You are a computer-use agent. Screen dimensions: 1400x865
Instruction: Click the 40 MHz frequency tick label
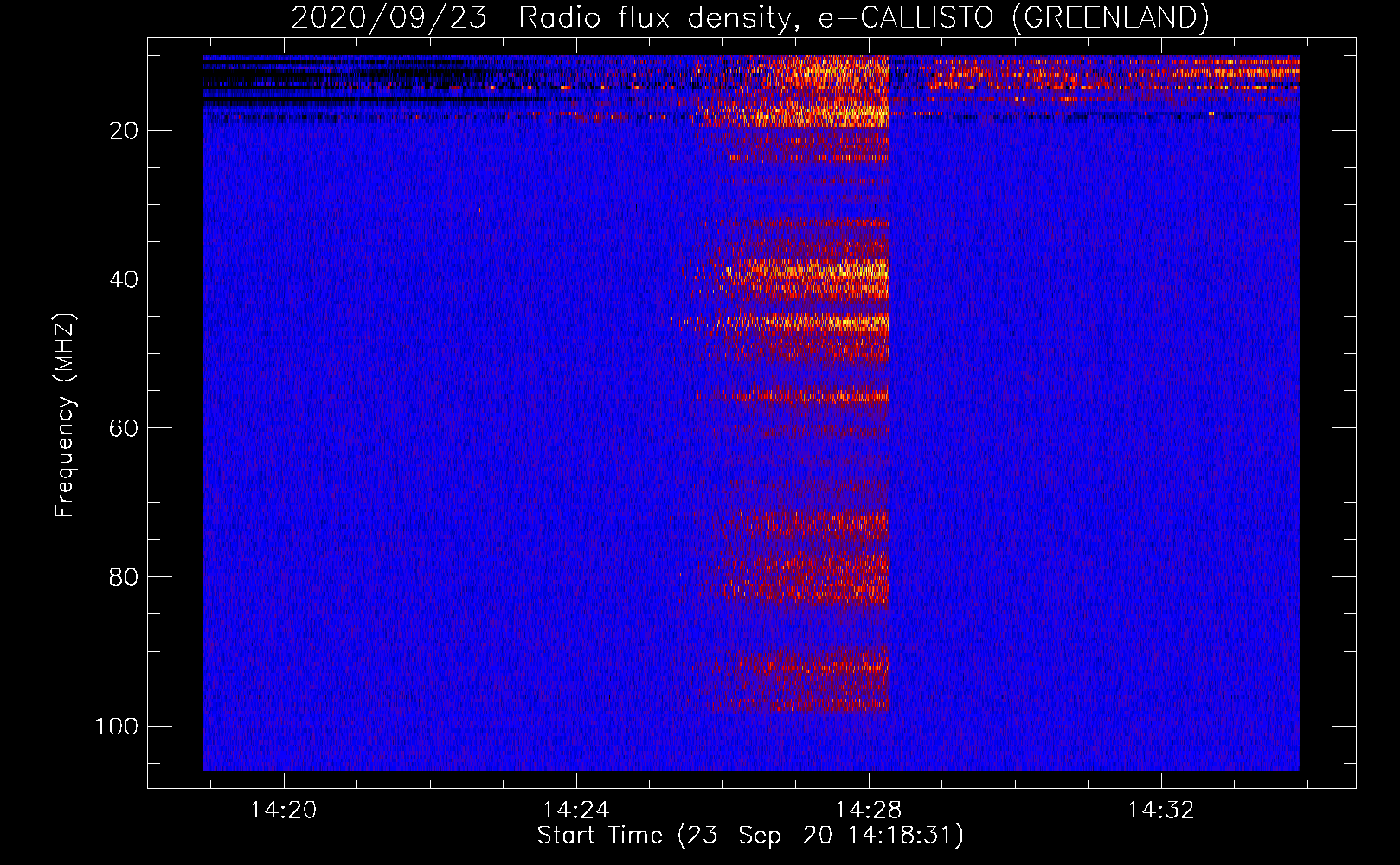pyautogui.click(x=124, y=279)
